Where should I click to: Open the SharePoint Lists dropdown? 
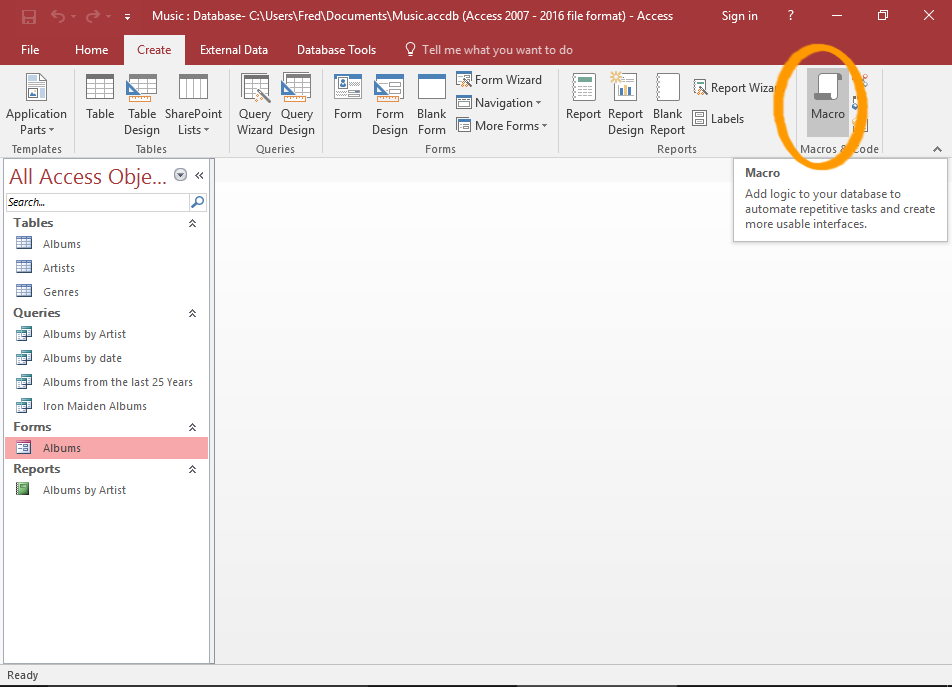[193, 104]
